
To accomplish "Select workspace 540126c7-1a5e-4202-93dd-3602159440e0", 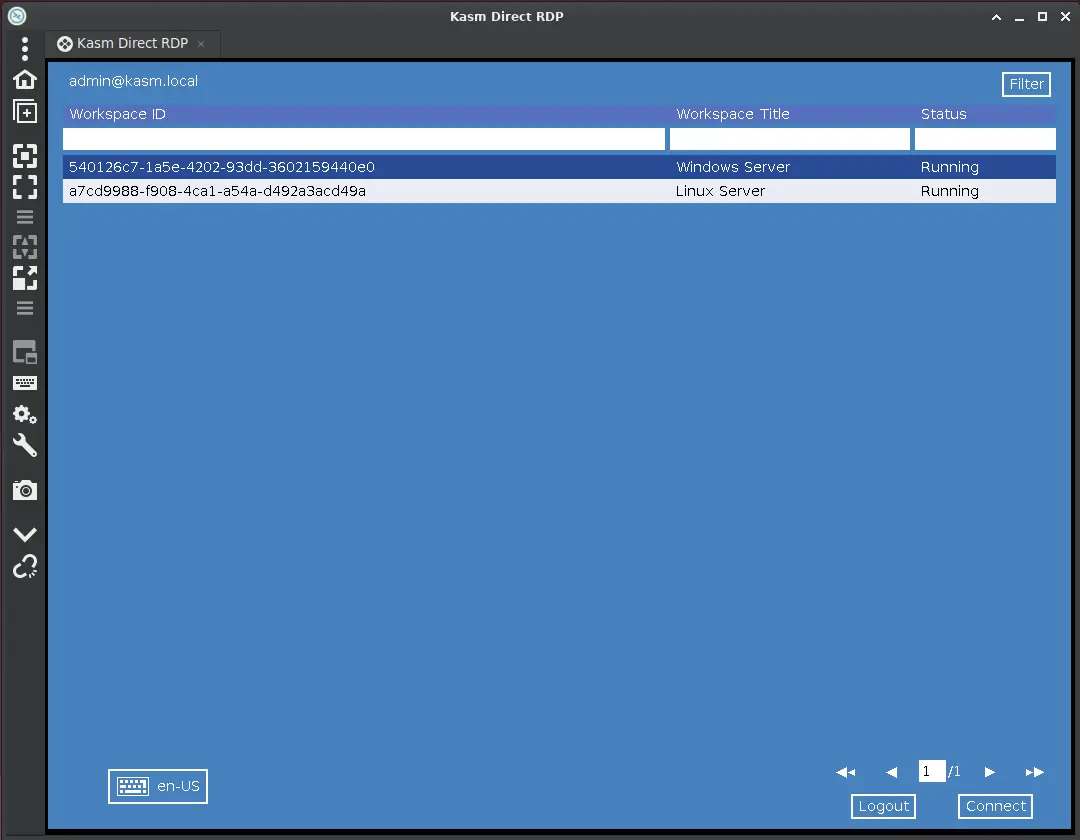I will coord(559,167).
